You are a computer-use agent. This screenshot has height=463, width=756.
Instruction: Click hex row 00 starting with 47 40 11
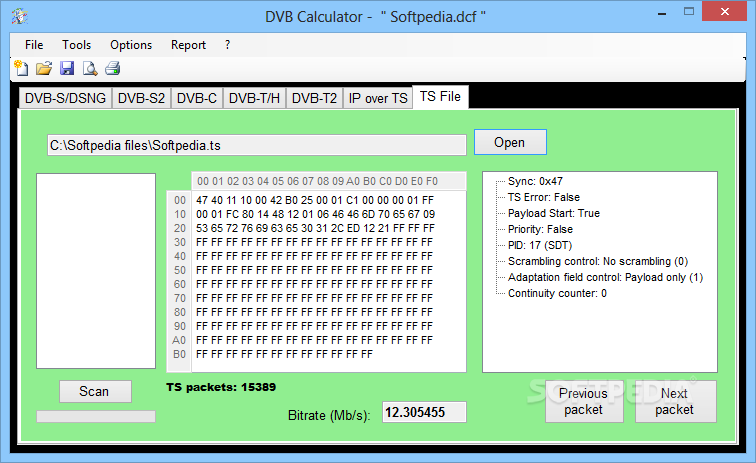[314, 200]
